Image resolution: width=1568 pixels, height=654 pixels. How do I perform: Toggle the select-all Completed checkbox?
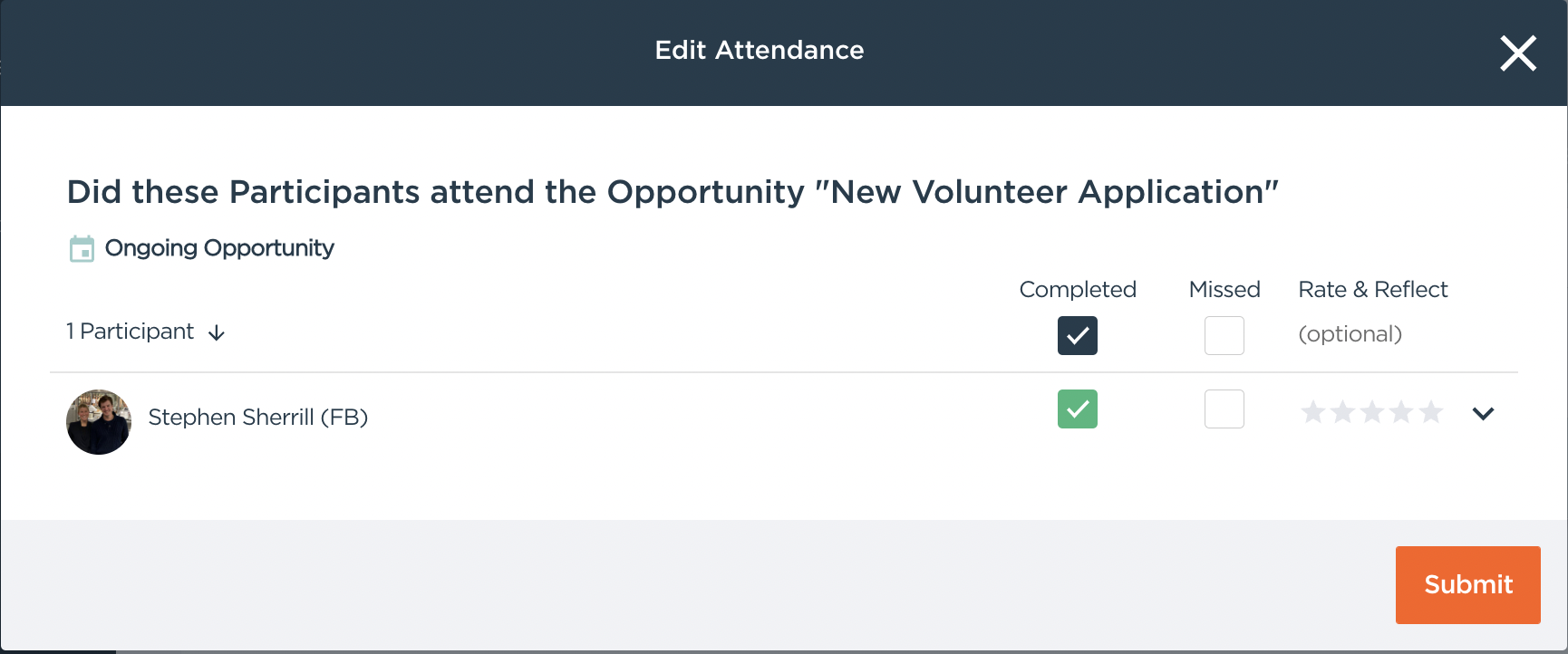(1077, 335)
